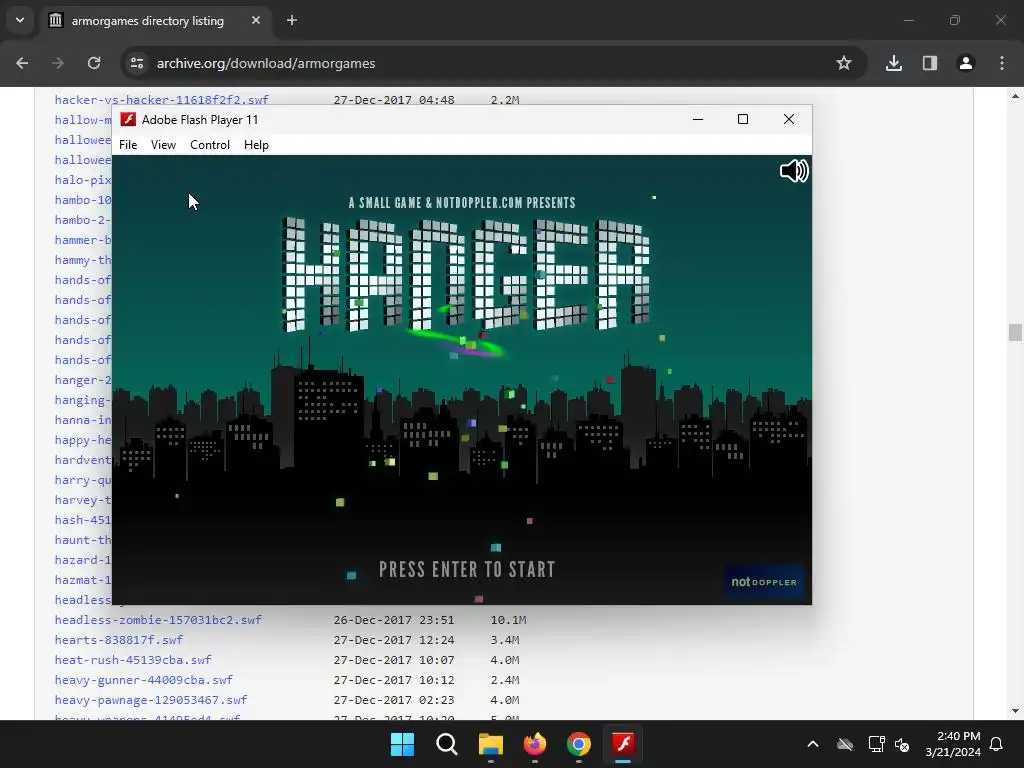Open the File menu in Flash Player
This screenshot has height=768, width=1024.
click(128, 145)
